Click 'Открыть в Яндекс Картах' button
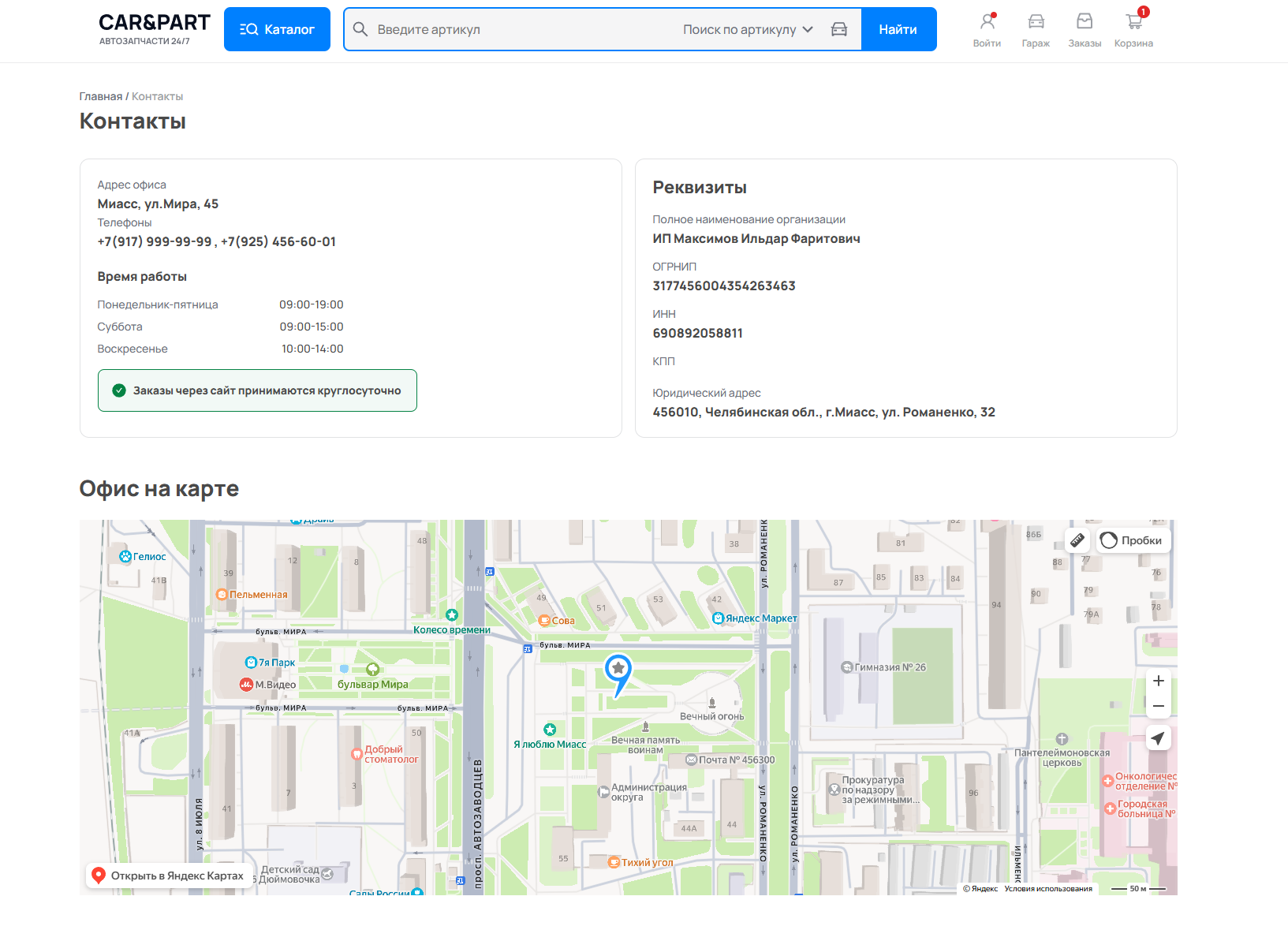The width and height of the screenshot is (1288, 941). (x=169, y=876)
